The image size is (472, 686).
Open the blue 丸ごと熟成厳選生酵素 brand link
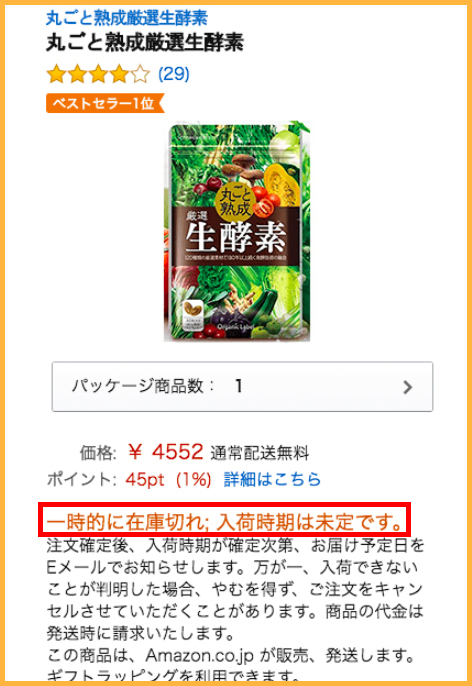(127, 18)
